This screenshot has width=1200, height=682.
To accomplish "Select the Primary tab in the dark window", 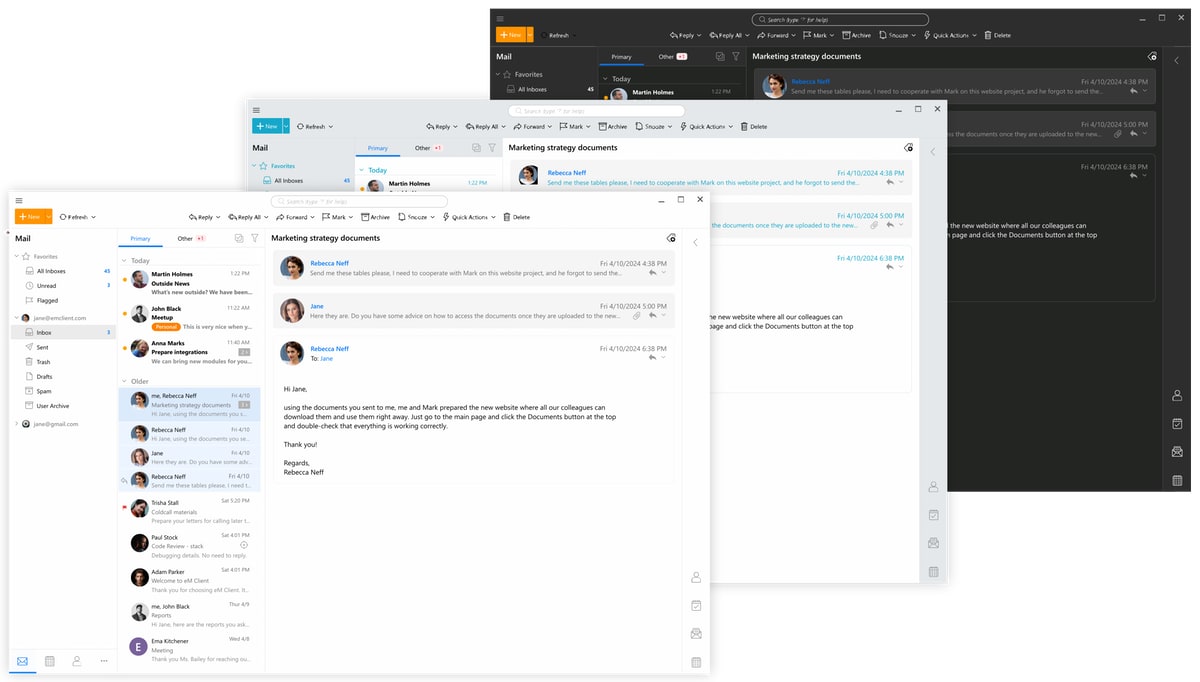I will tap(621, 57).
